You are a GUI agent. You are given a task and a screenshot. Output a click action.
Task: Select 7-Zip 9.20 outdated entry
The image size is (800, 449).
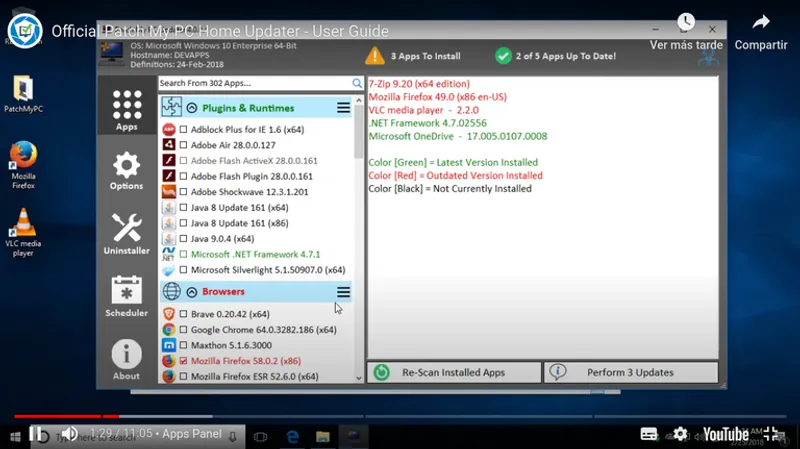click(x=419, y=84)
